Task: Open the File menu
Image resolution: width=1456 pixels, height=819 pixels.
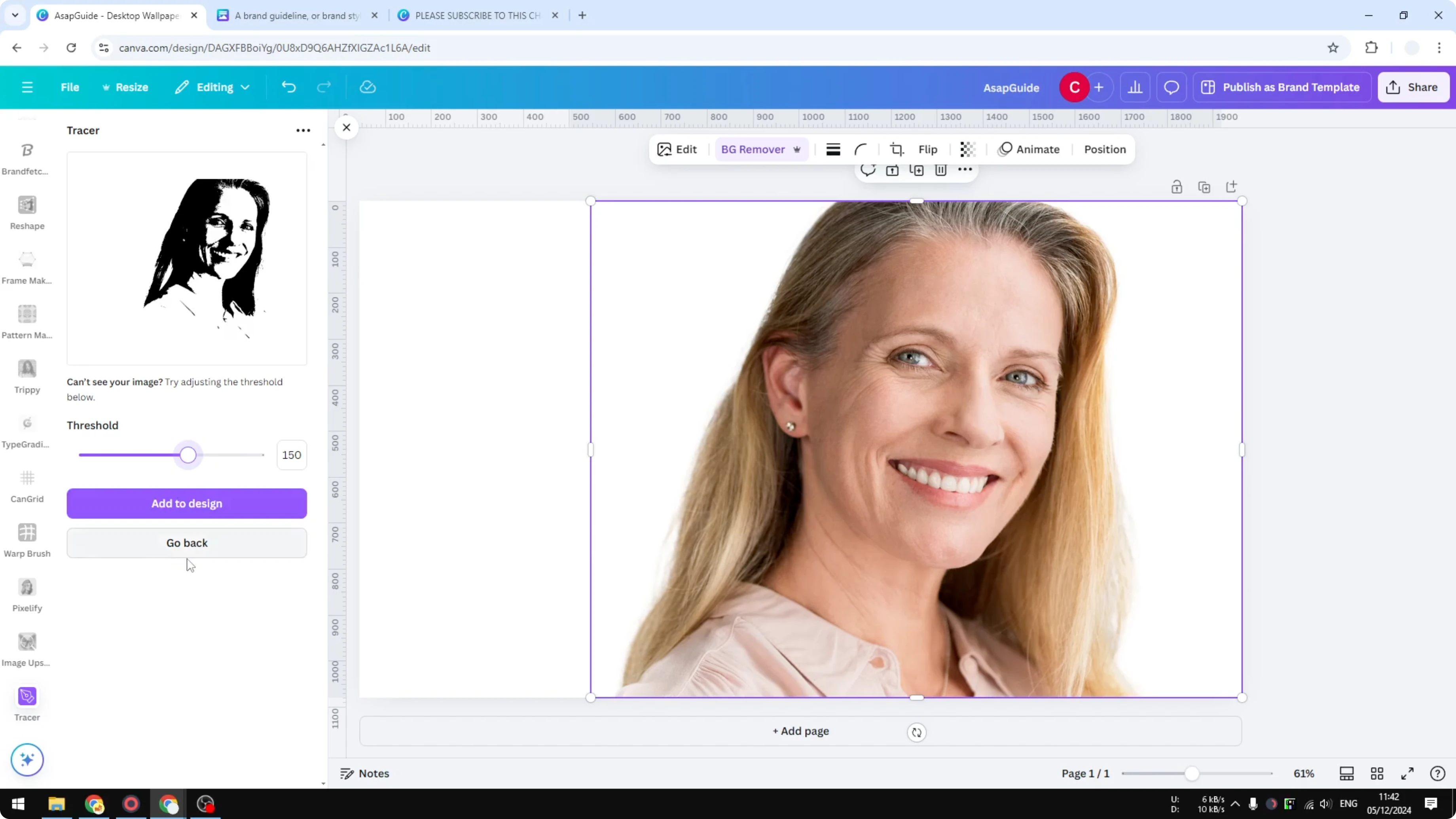Action: pyautogui.click(x=70, y=87)
